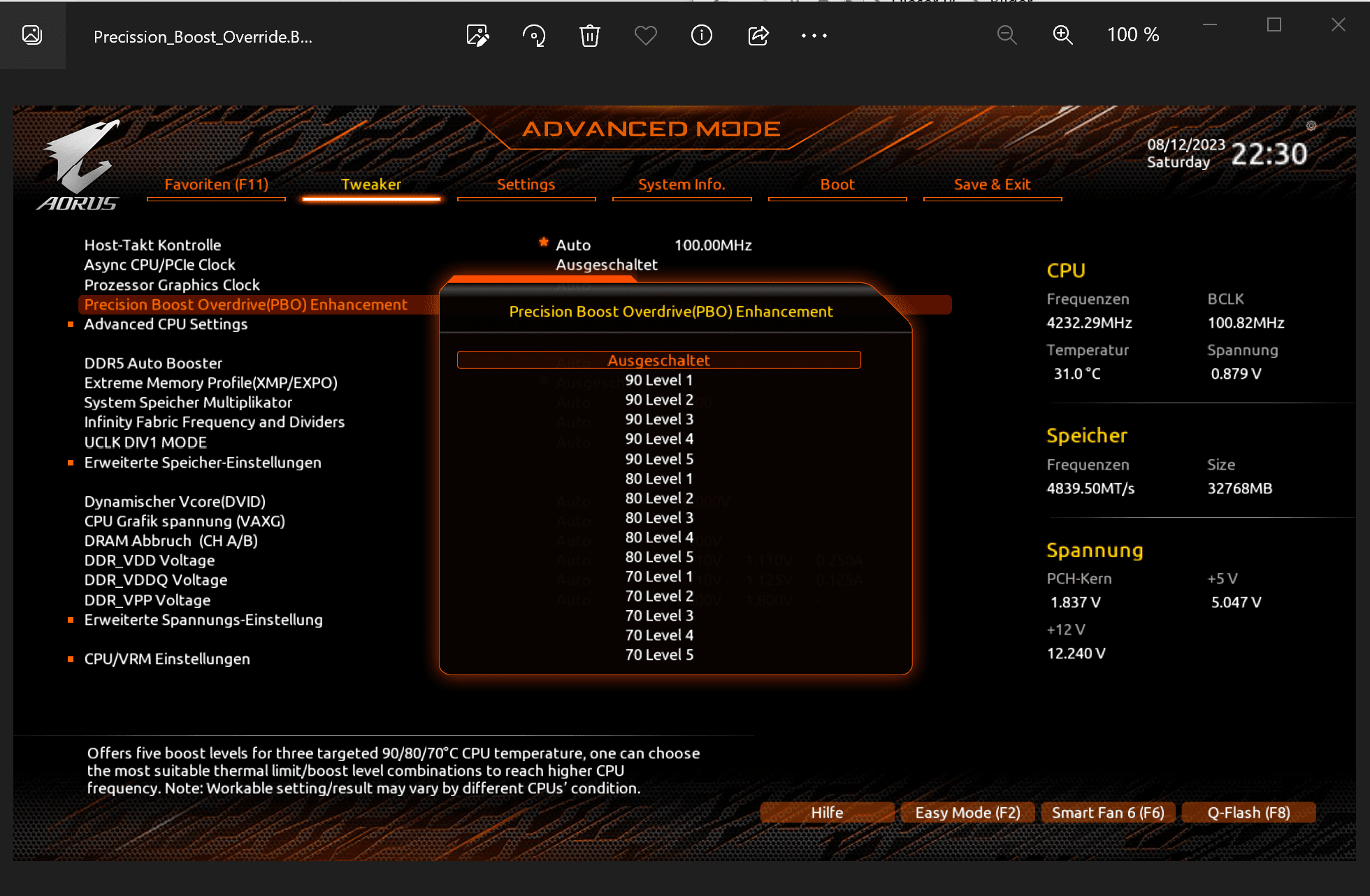Choose 80 Level 3 option
Screen dimensions: 1370x896
(x=659, y=518)
